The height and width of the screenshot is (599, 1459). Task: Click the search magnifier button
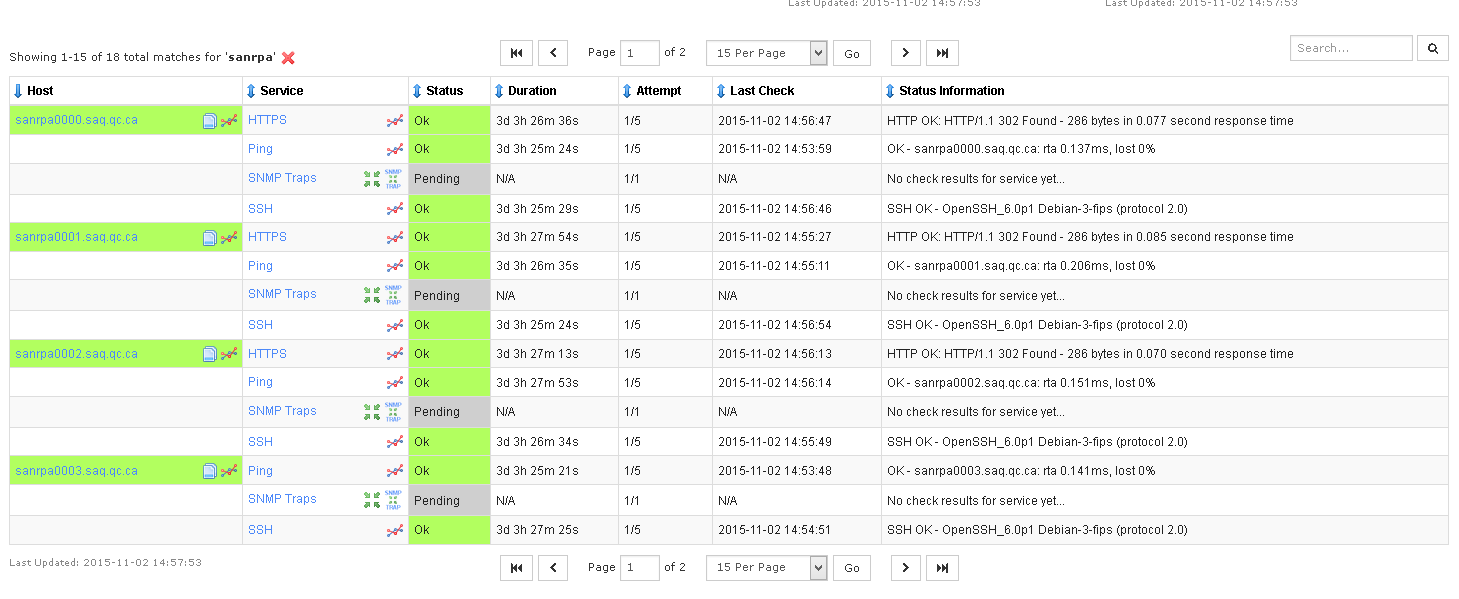[x=1432, y=48]
